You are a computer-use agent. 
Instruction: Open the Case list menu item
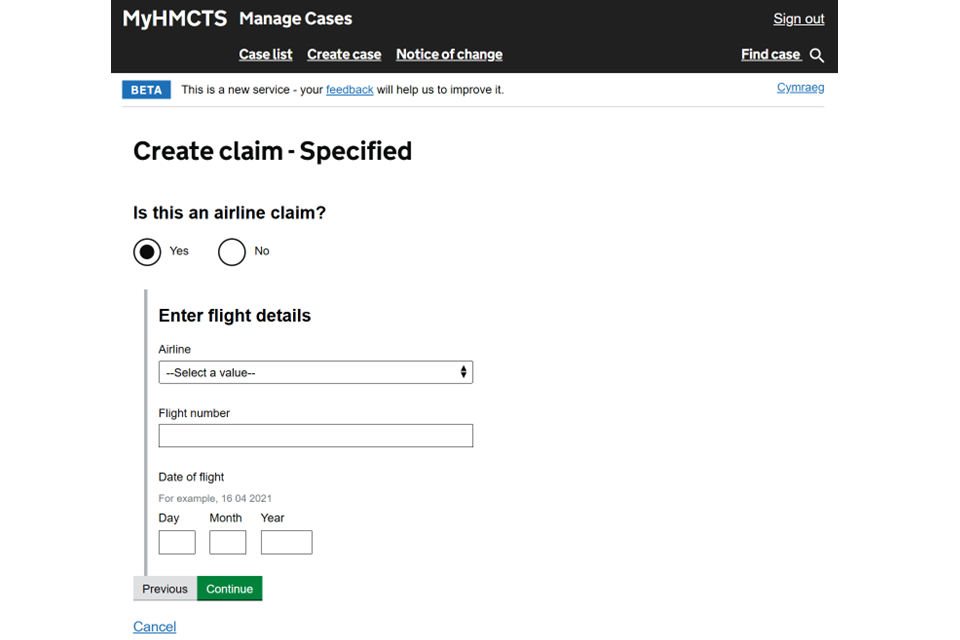tap(265, 54)
